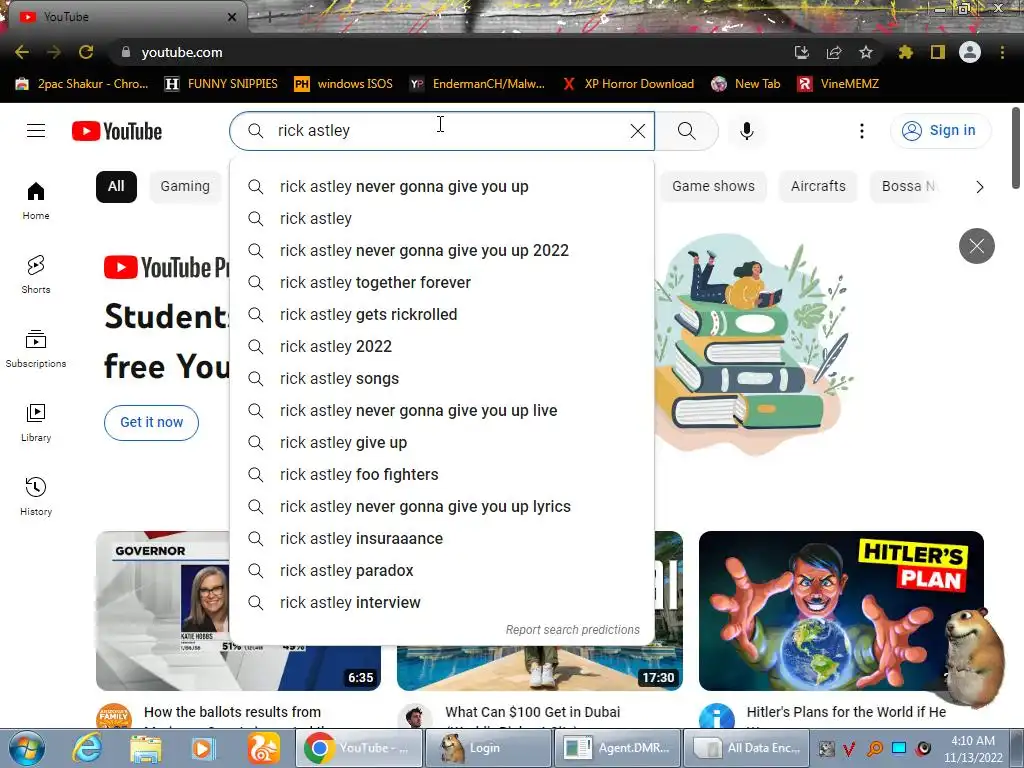The image size is (1024, 768).
Task: Choose suggestion 'never gonna give you up lyrics'
Action: point(442,507)
